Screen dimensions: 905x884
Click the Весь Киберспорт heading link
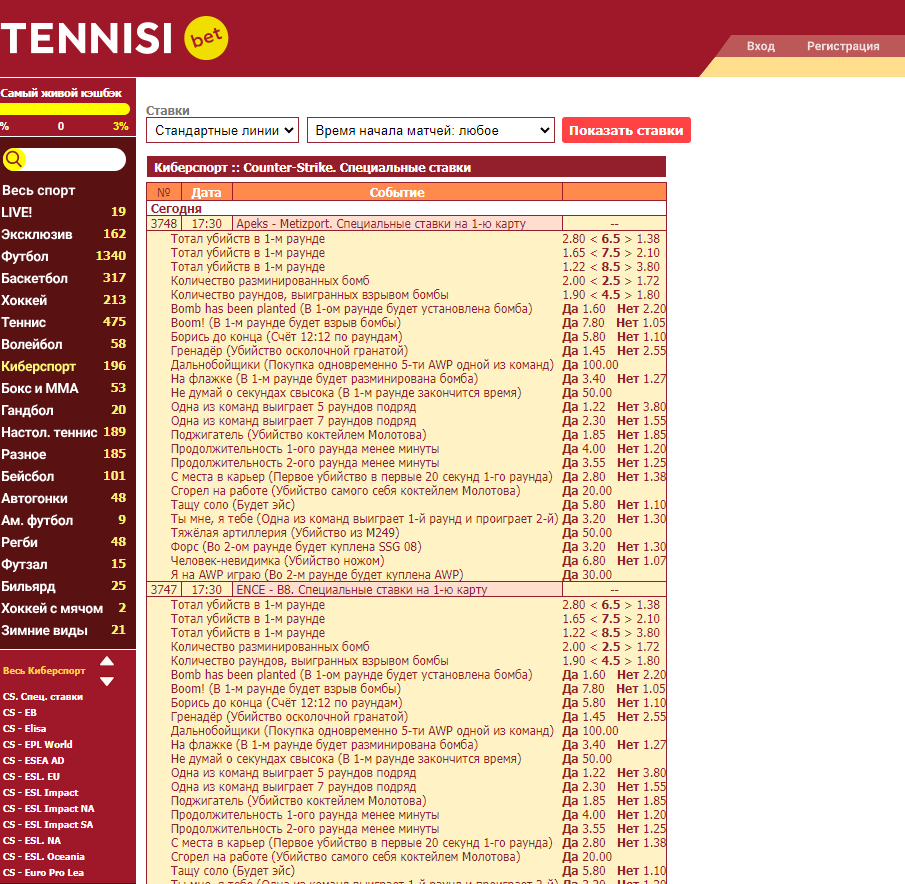pos(44,671)
